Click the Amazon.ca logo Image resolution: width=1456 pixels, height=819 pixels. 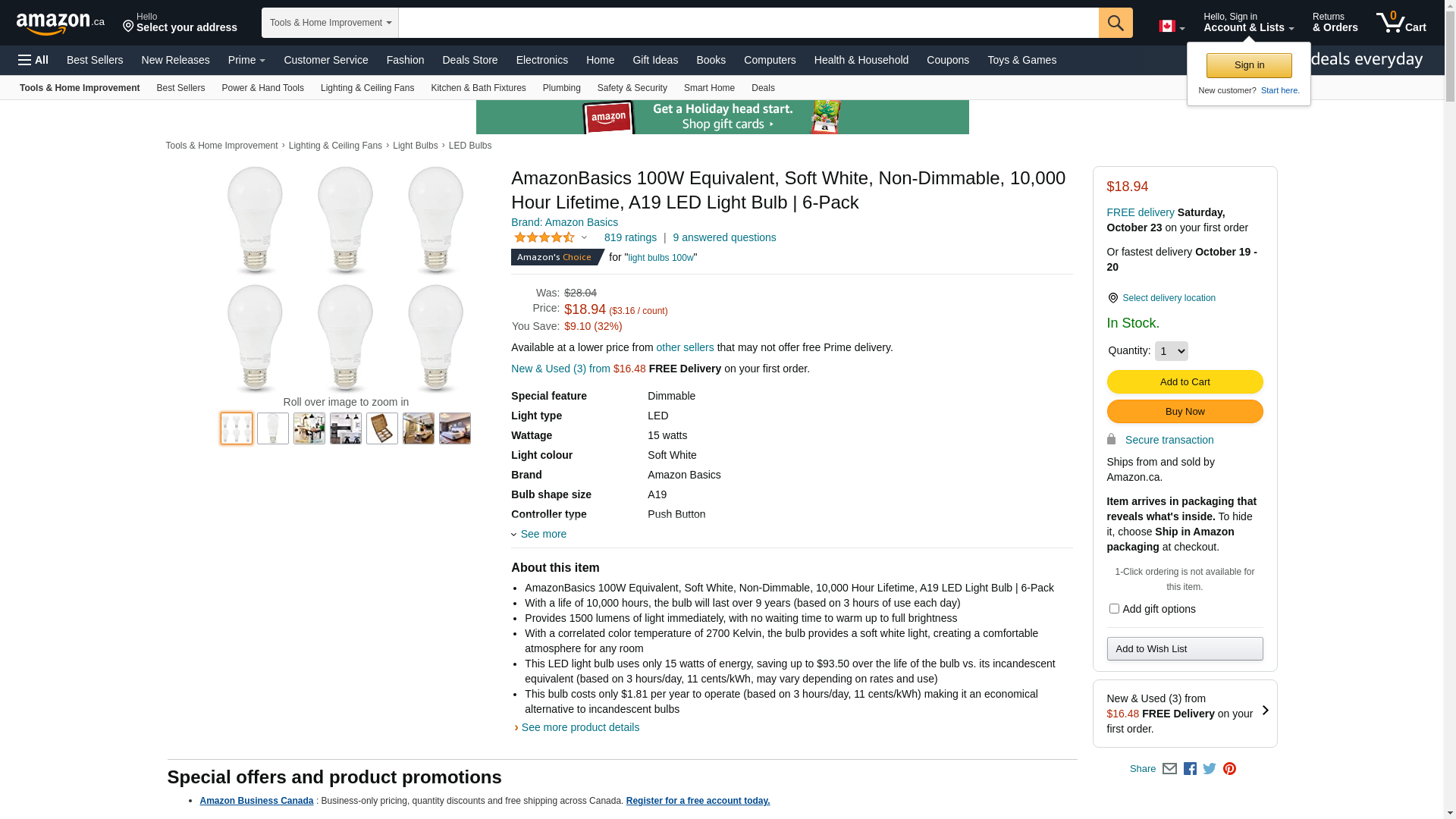click(60, 24)
